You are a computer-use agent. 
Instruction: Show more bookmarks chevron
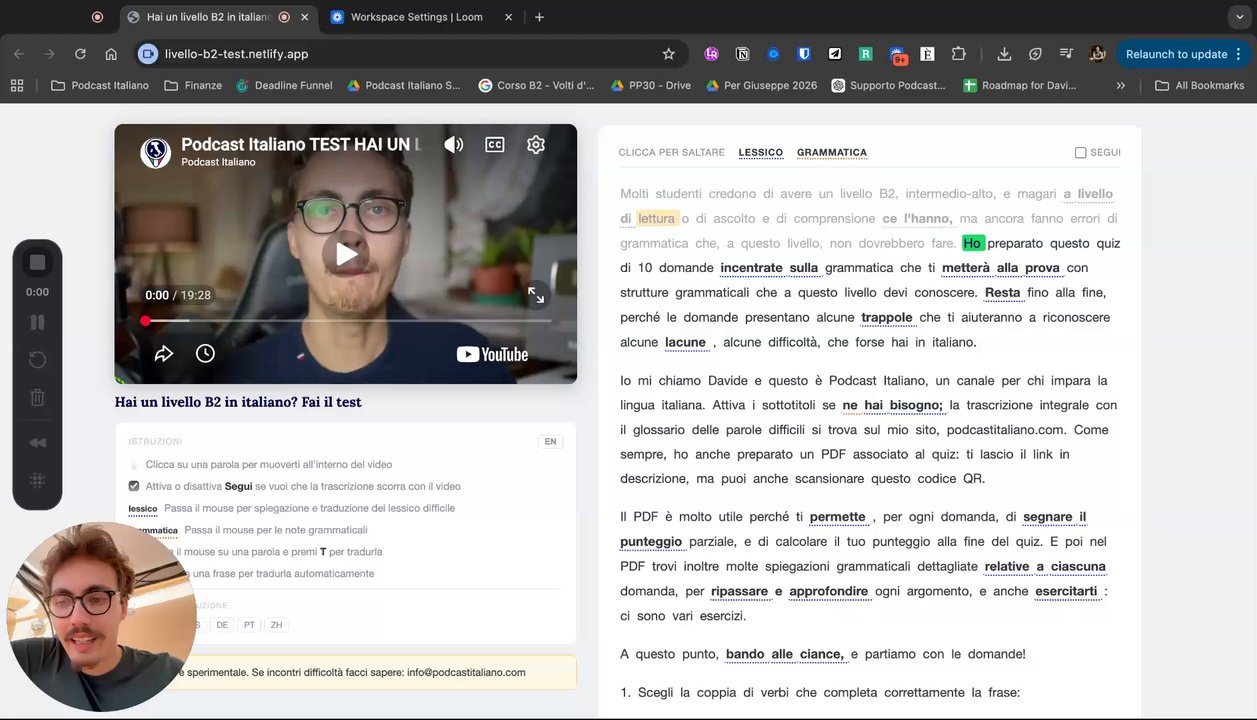pyautogui.click(x=1121, y=86)
